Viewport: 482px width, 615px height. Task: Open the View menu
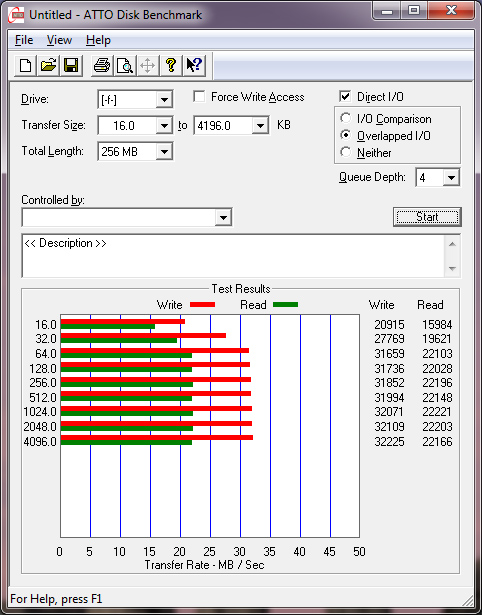pyautogui.click(x=59, y=40)
